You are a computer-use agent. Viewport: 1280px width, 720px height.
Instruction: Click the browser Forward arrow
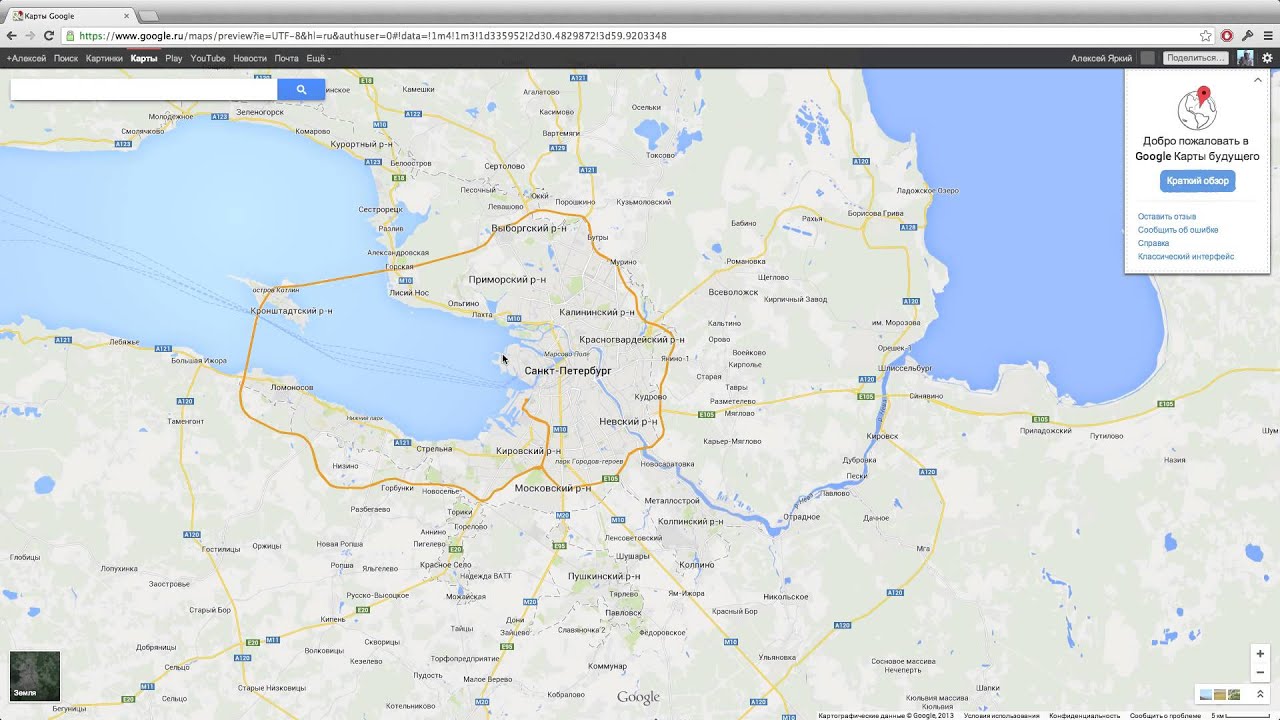coord(30,35)
